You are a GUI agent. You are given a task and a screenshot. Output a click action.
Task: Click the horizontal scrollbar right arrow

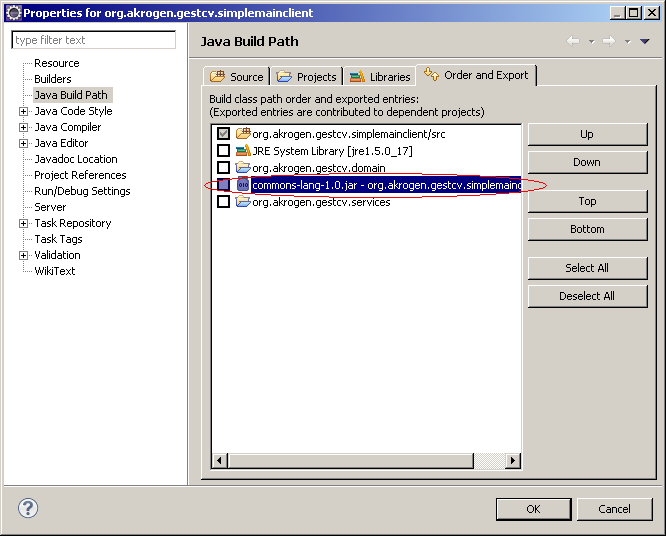point(513,461)
